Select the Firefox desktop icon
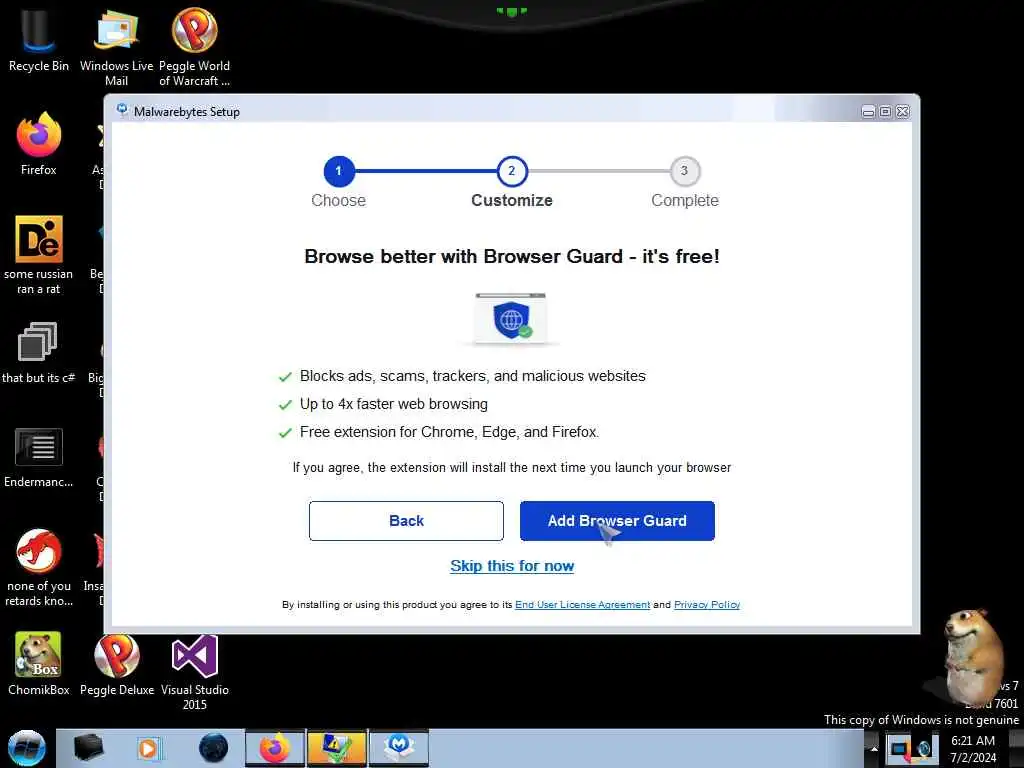Image resolution: width=1024 pixels, height=768 pixels. (39, 144)
